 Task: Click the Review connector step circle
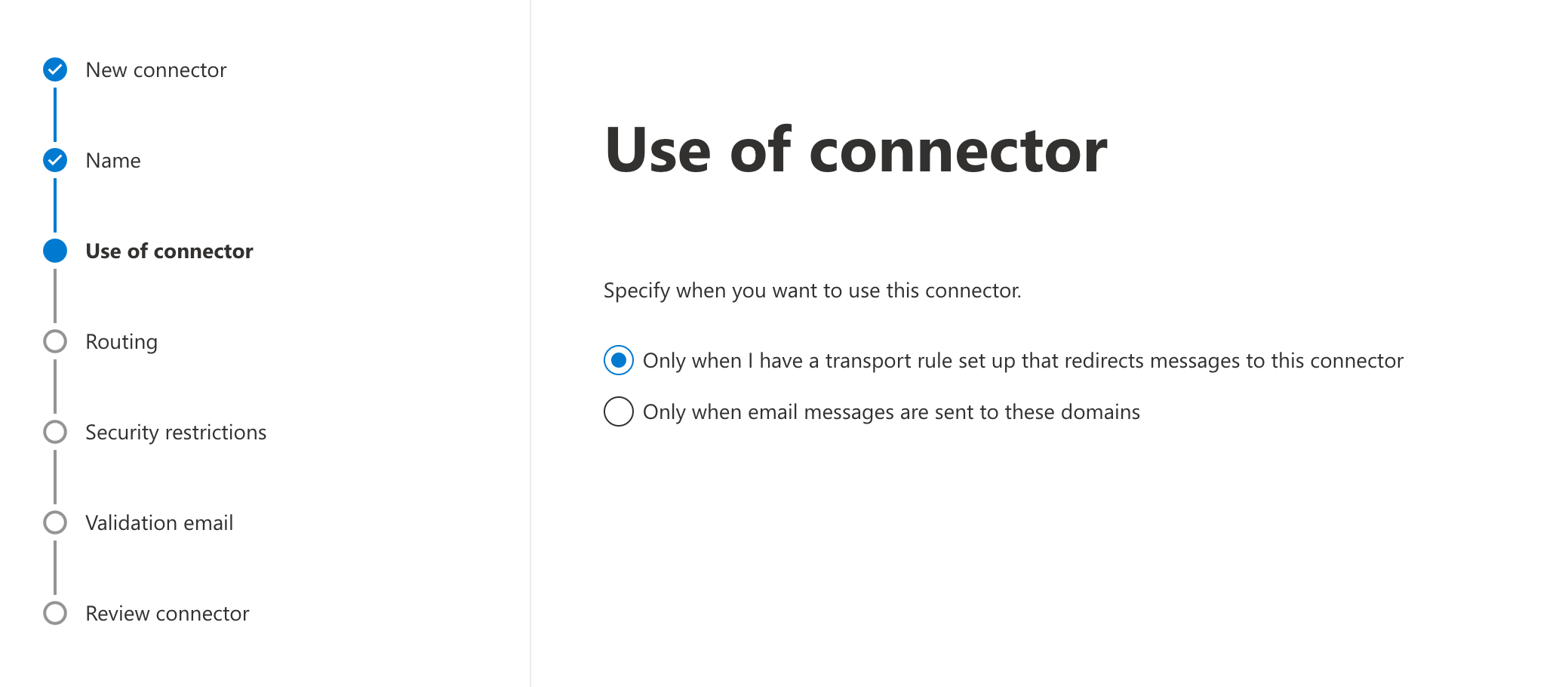[x=55, y=613]
